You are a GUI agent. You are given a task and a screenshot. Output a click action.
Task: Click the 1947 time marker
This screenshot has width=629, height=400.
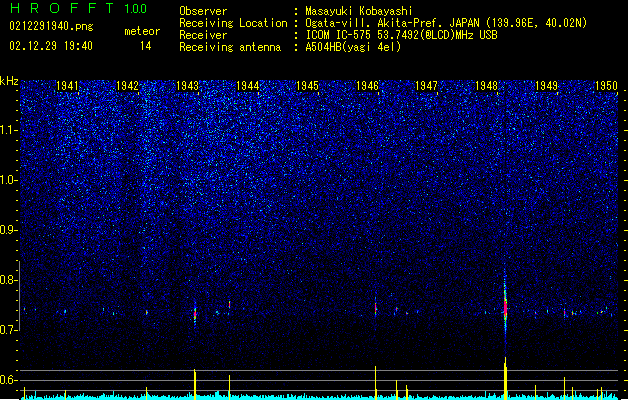tap(426, 85)
